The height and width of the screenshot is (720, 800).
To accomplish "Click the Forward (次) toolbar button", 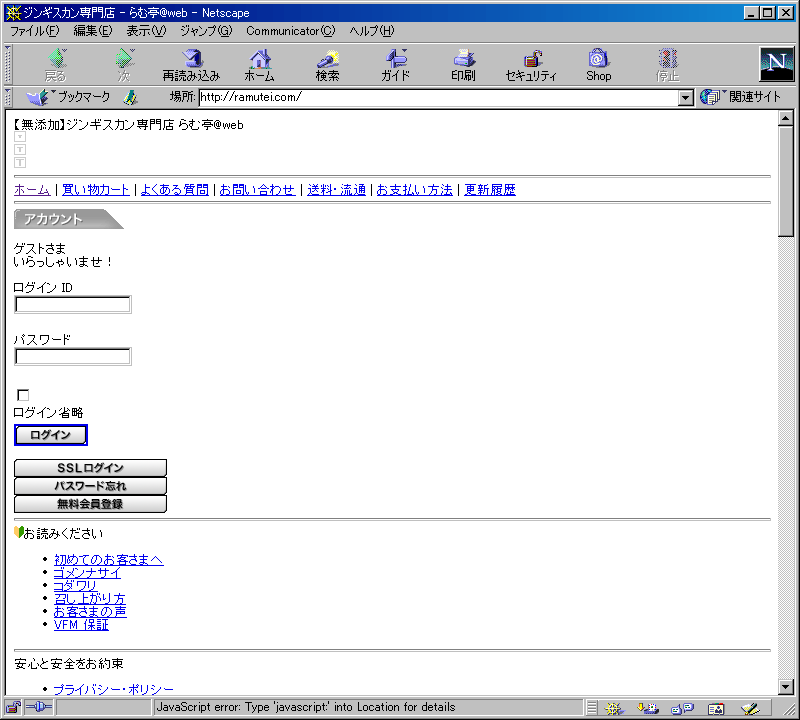I will (x=124, y=65).
